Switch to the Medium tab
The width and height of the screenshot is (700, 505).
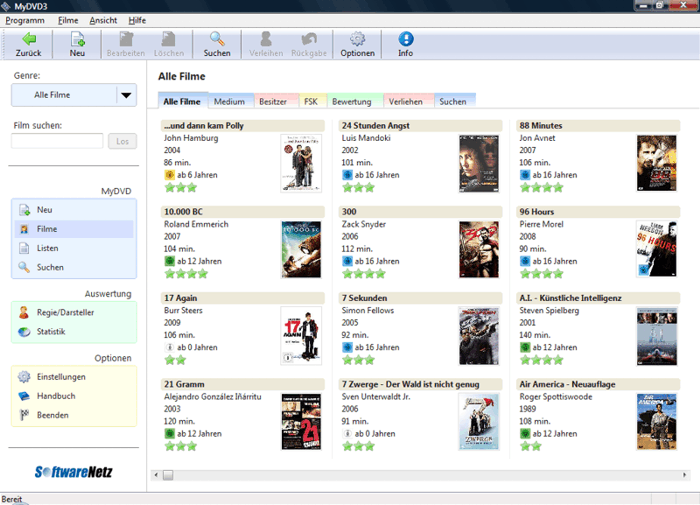229,101
